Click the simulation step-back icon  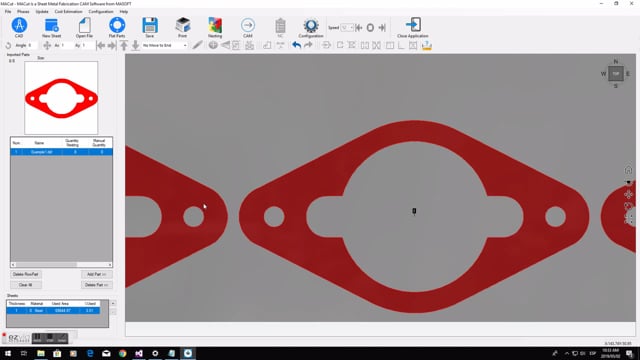[x=359, y=27]
